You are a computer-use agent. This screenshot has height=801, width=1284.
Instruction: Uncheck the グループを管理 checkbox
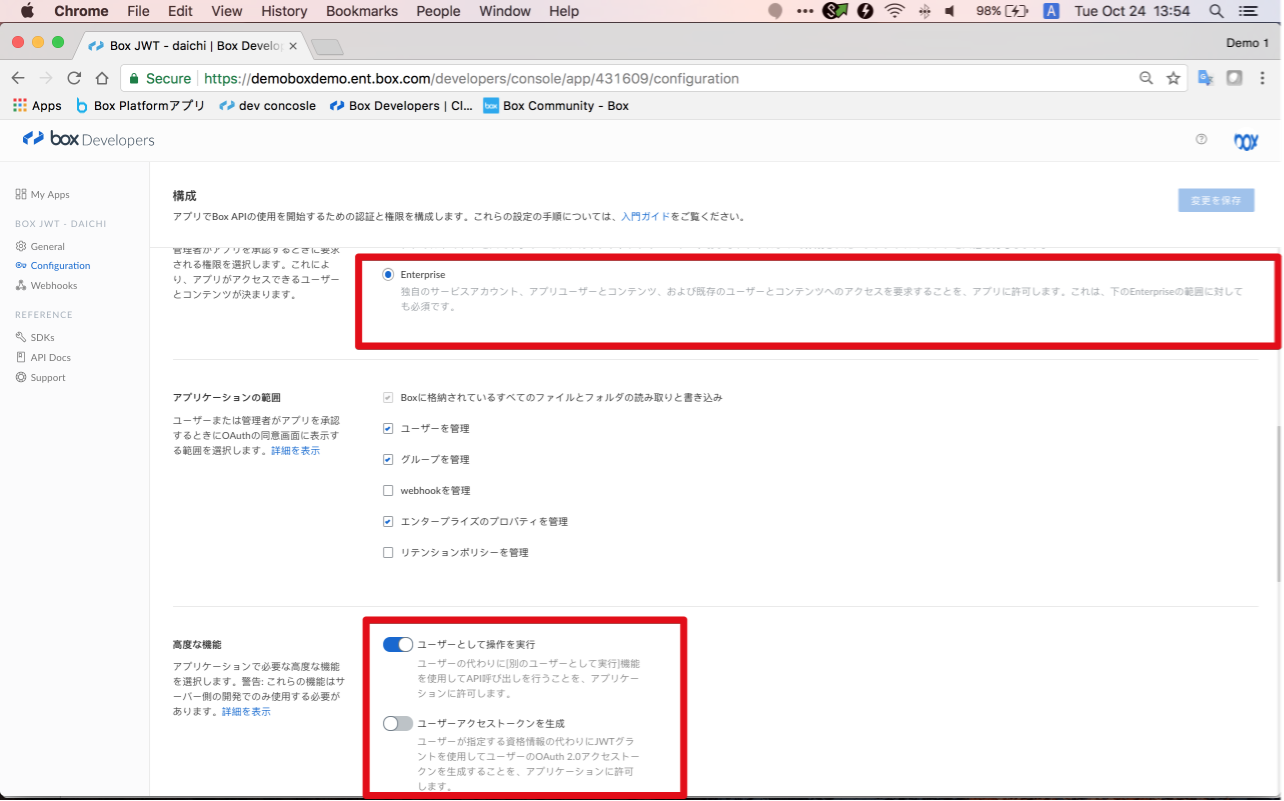click(388, 459)
